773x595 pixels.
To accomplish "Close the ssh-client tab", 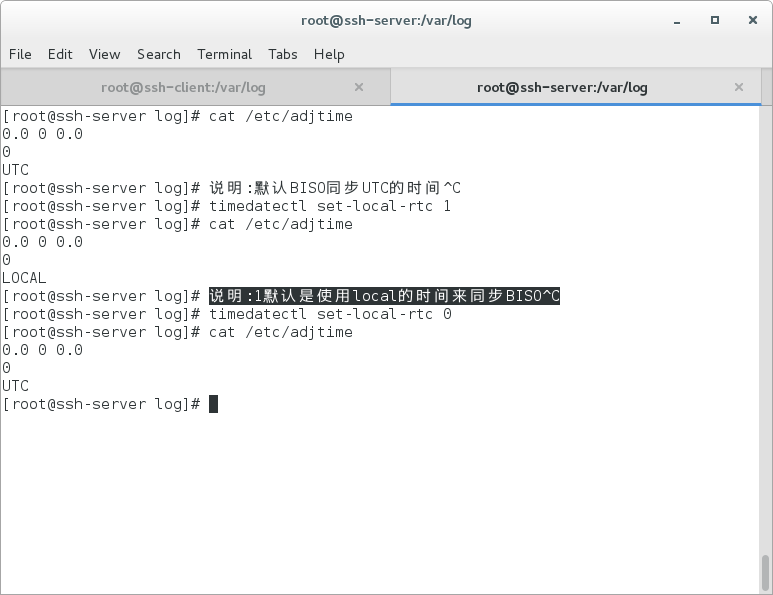I will [x=359, y=87].
